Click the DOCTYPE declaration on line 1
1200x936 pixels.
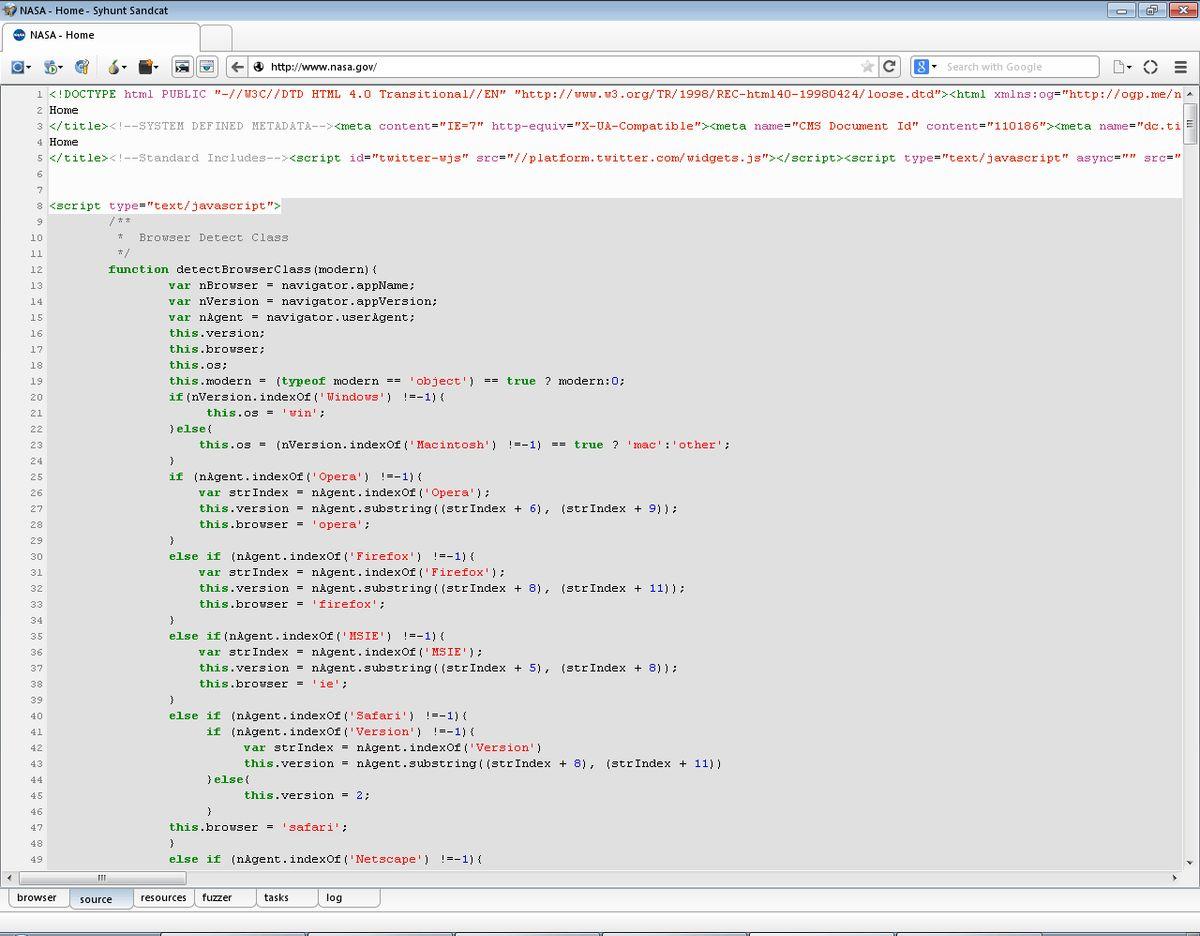pos(498,94)
